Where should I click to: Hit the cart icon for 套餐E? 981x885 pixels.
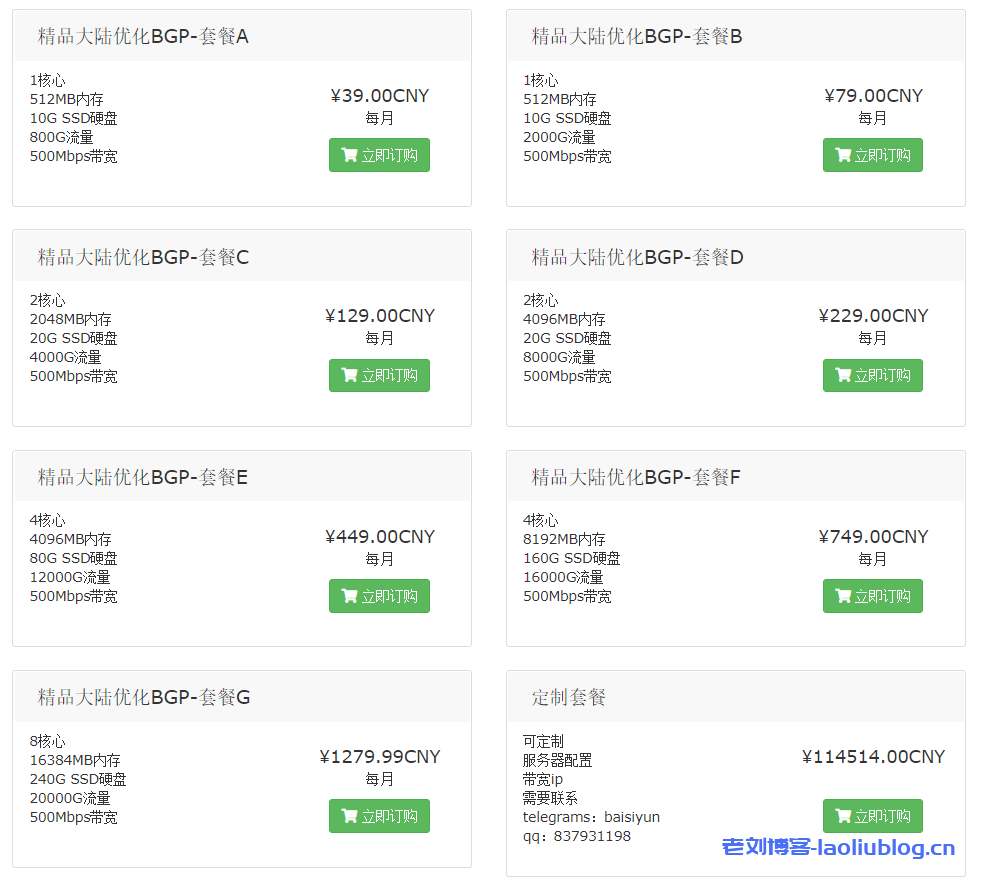[x=349, y=596]
